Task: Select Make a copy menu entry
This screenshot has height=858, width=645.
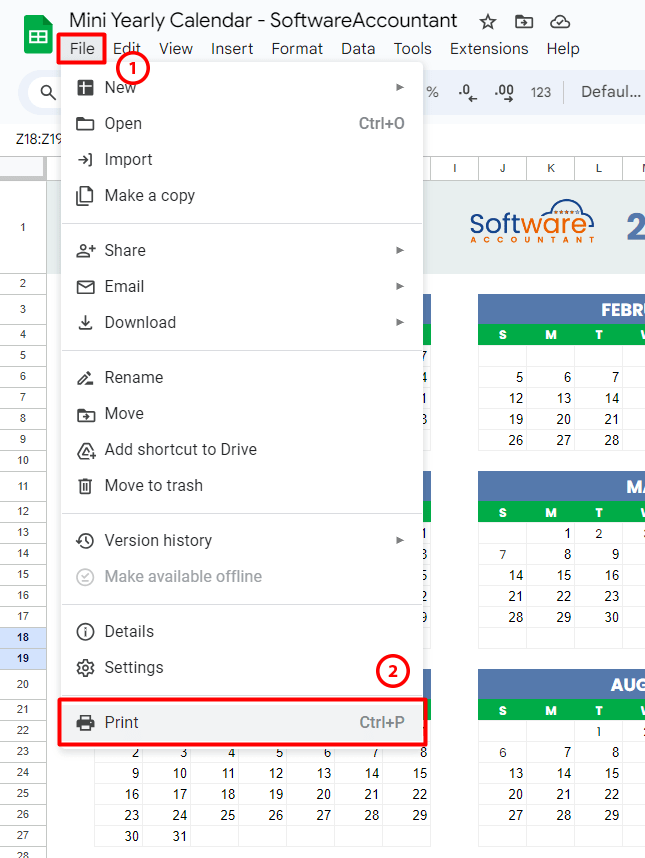Action: coord(242,195)
